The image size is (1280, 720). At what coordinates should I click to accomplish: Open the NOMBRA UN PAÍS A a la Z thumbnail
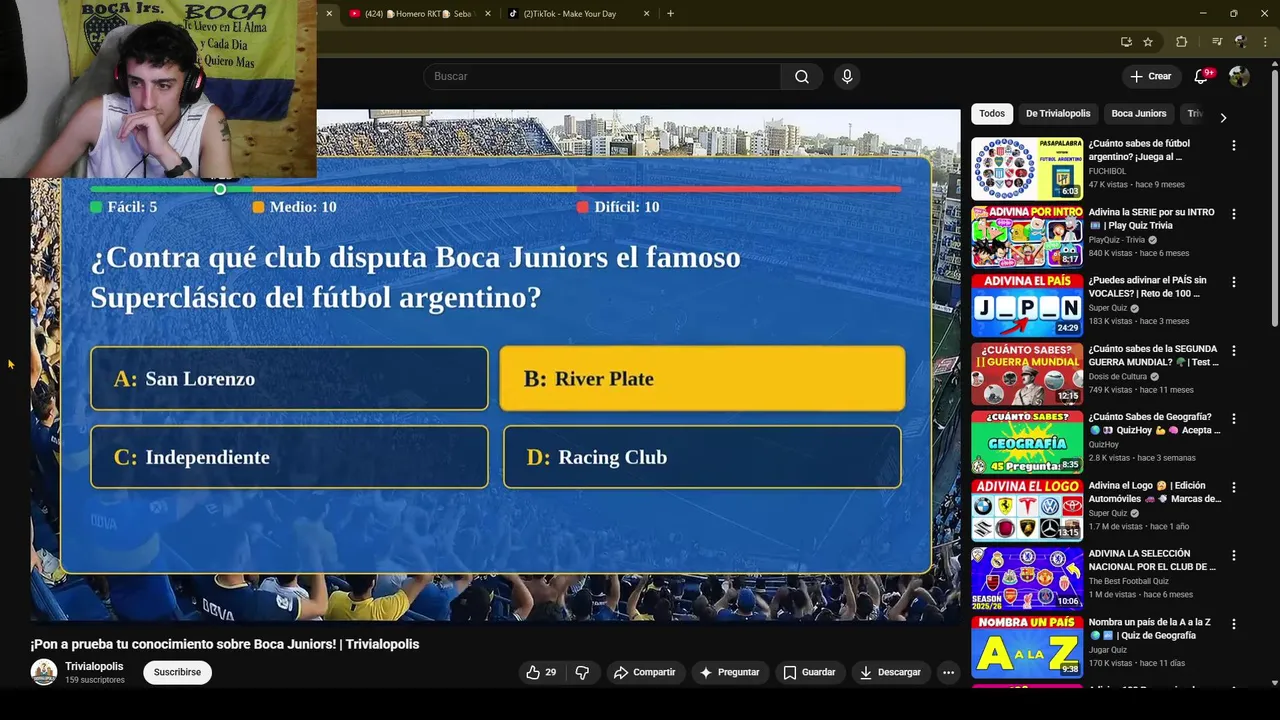[1027, 646]
